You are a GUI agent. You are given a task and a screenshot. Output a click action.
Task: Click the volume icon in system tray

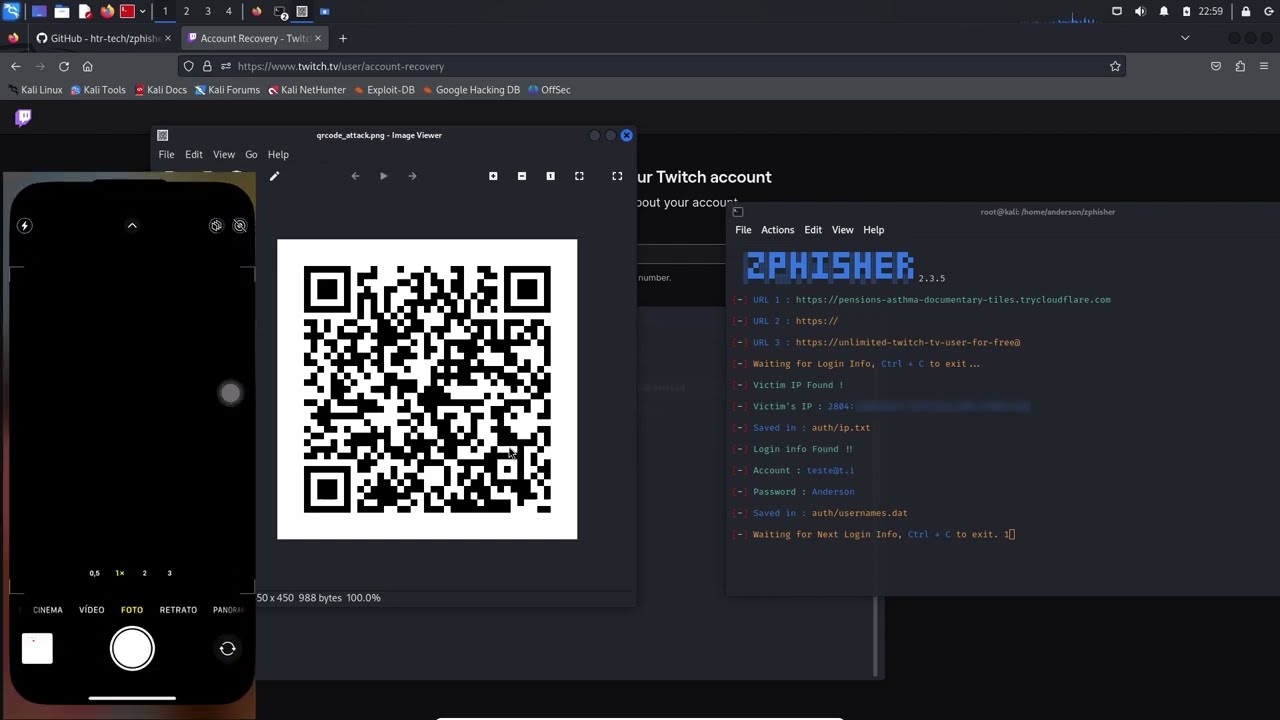(1140, 11)
